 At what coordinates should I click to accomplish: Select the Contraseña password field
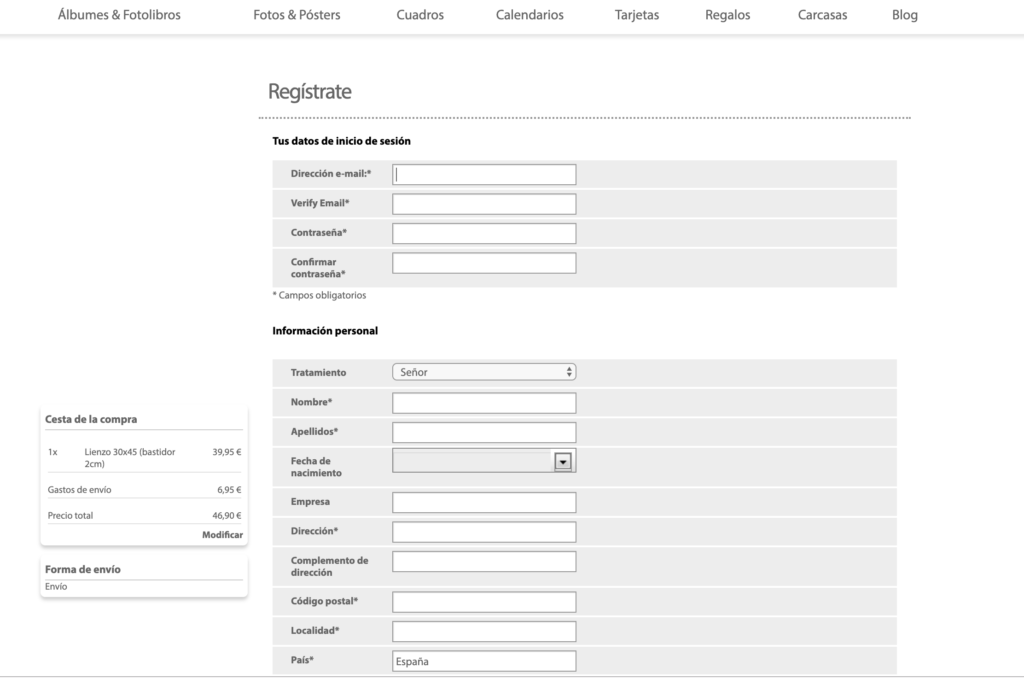coord(484,233)
